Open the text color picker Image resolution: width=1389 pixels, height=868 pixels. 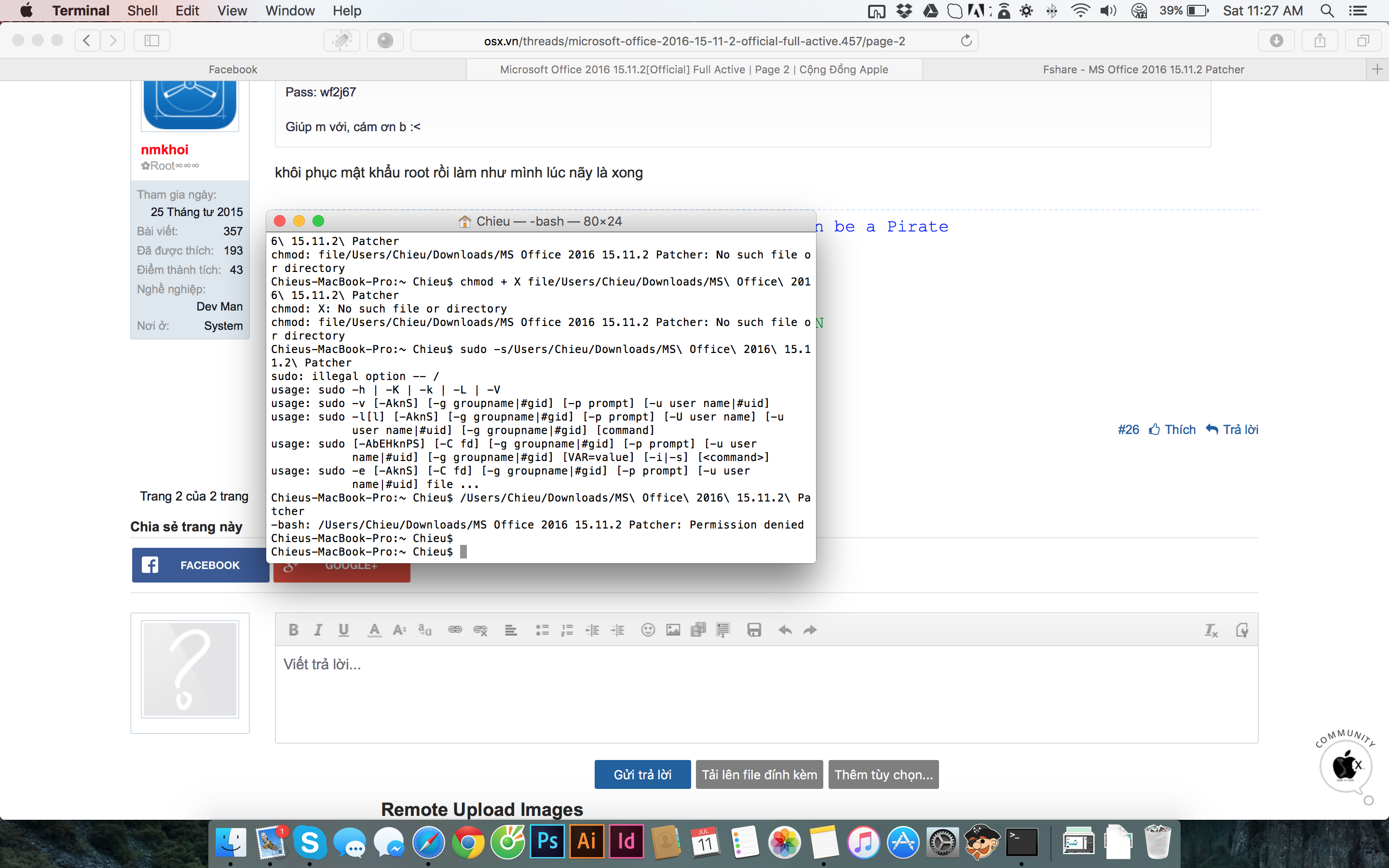[x=374, y=630]
